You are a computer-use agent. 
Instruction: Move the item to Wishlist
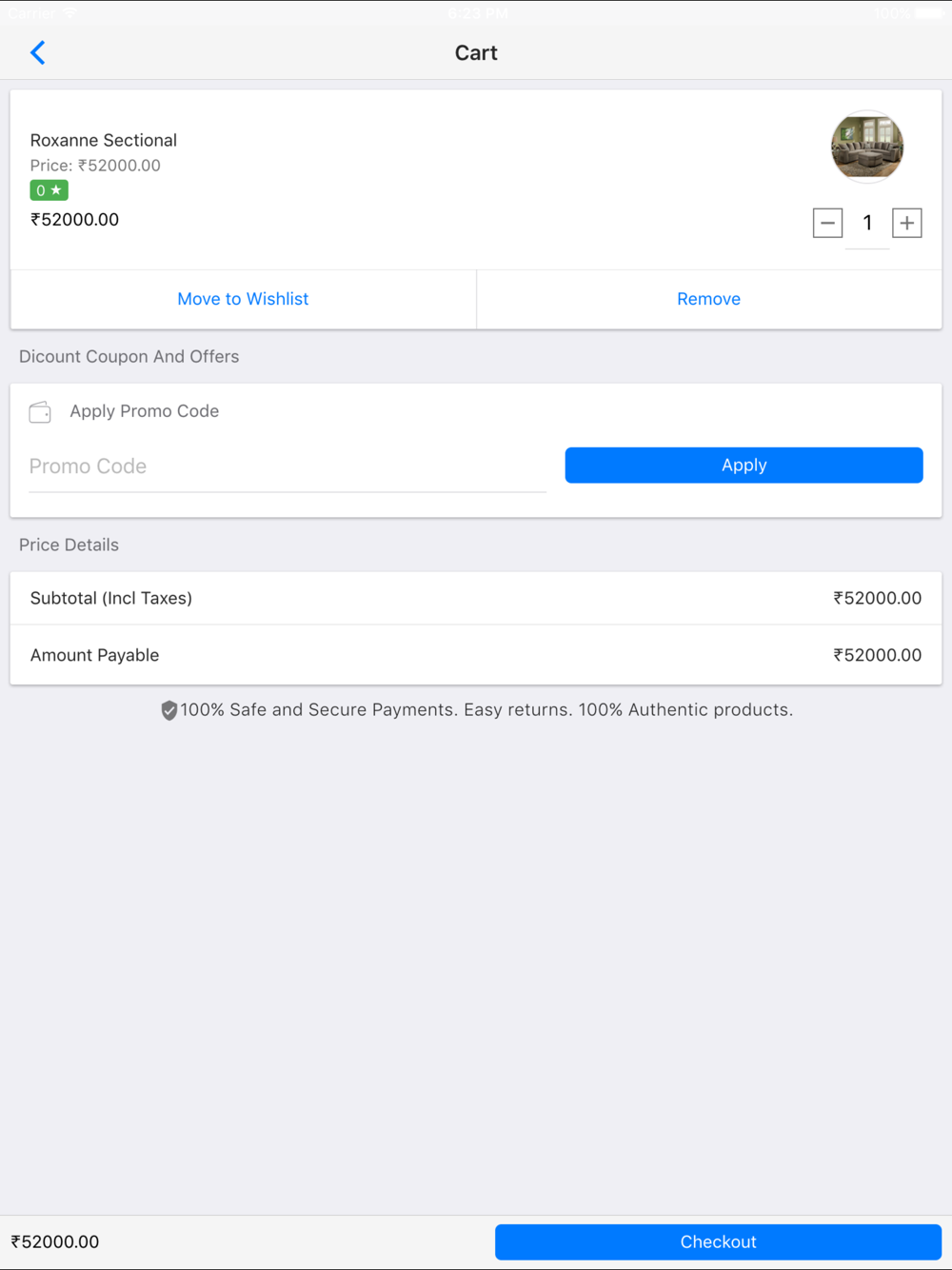pos(243,299)
